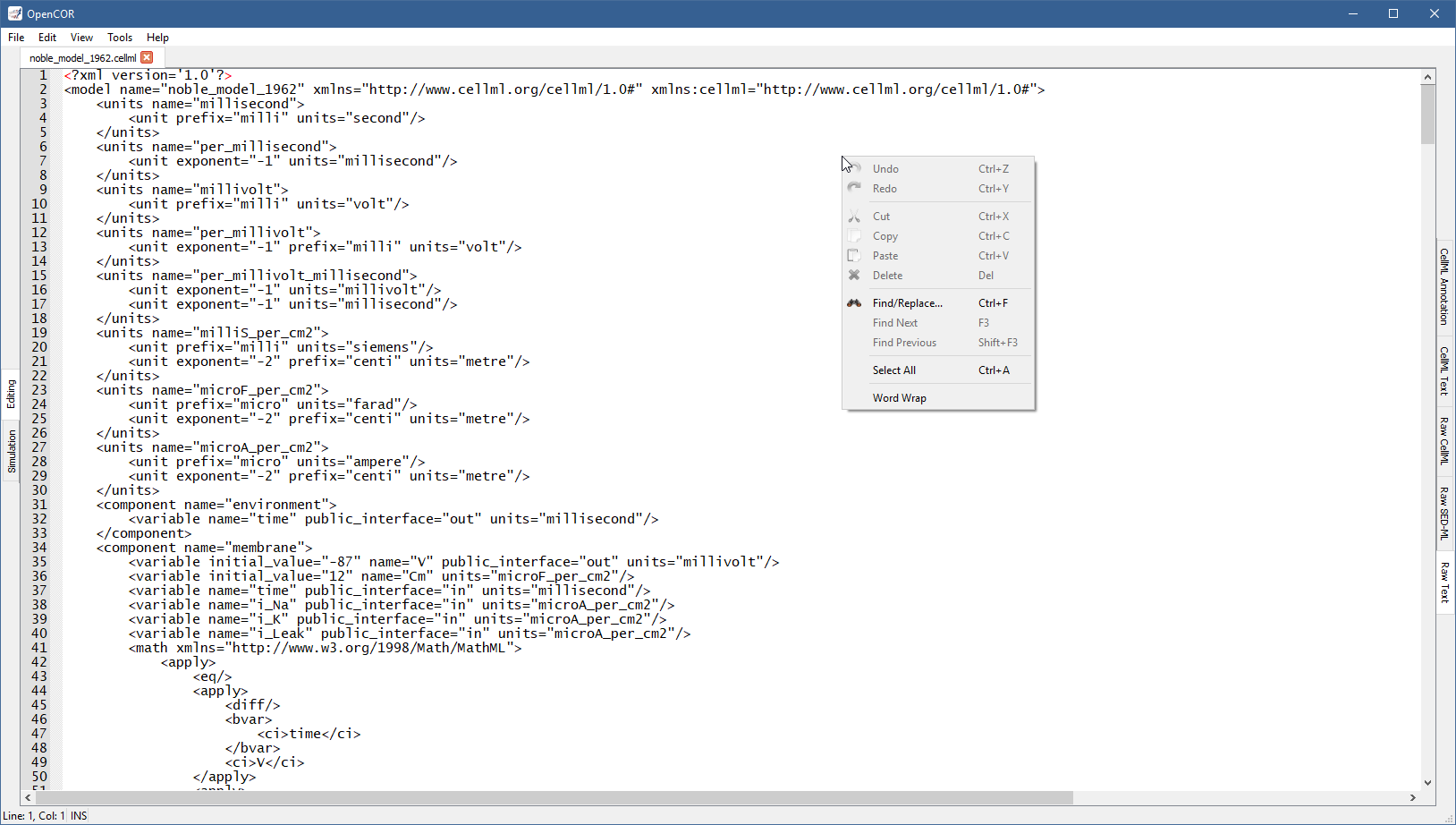Viewport: 1456px width, 825px height.
Task: Click the Copy icon in context menu
Action: pyautogui.click(x=854, y=236)
